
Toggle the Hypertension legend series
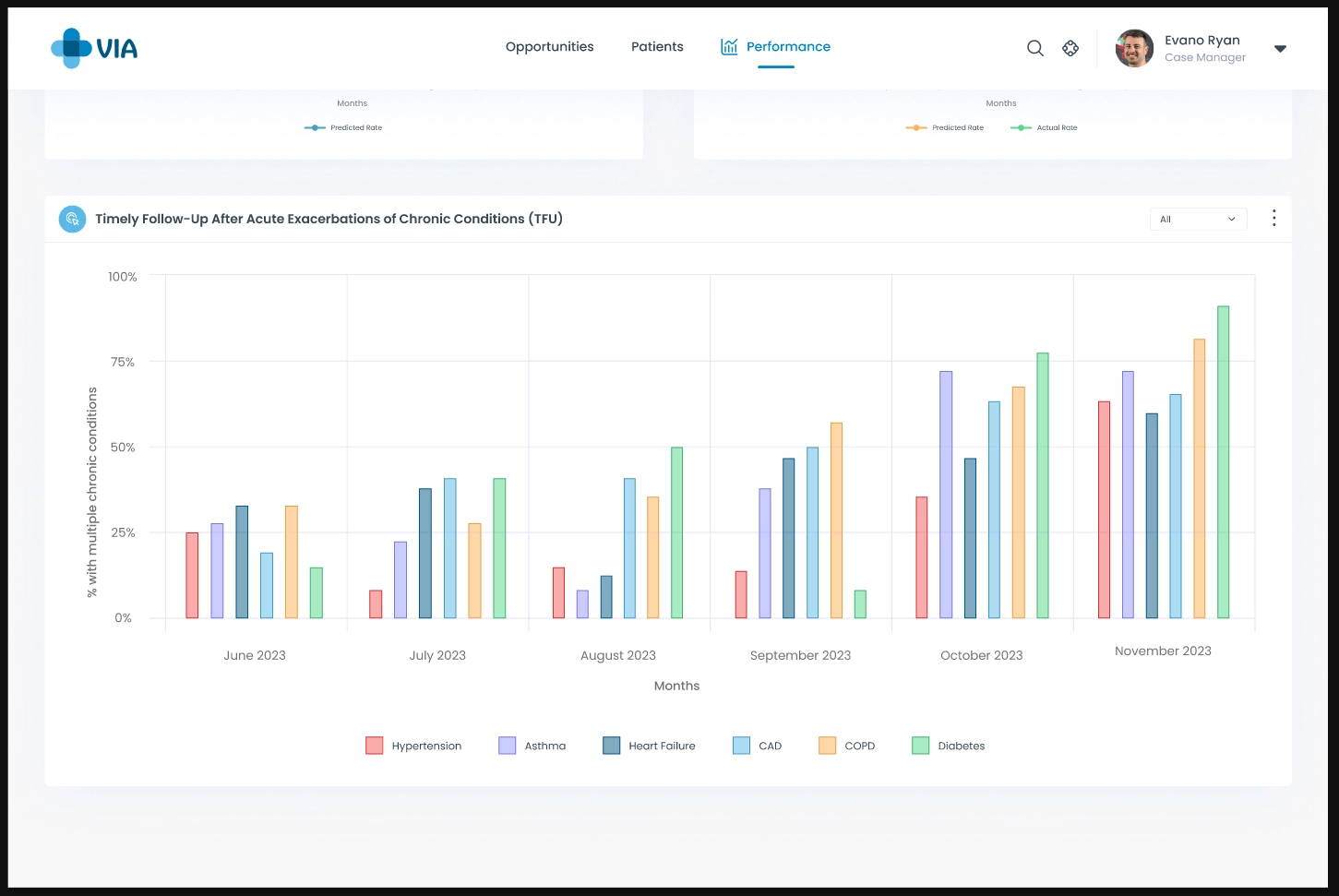tap(413, 746)
